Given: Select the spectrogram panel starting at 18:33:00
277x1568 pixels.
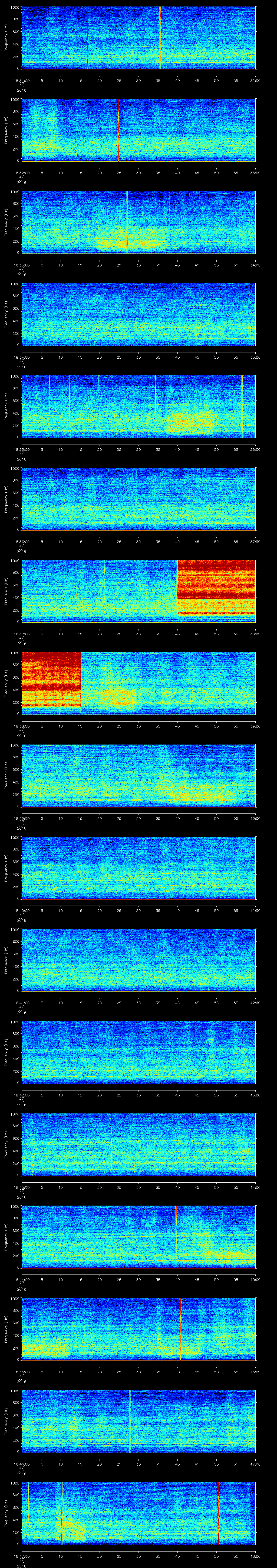Looking at the screenshot, I should point(138,222).
